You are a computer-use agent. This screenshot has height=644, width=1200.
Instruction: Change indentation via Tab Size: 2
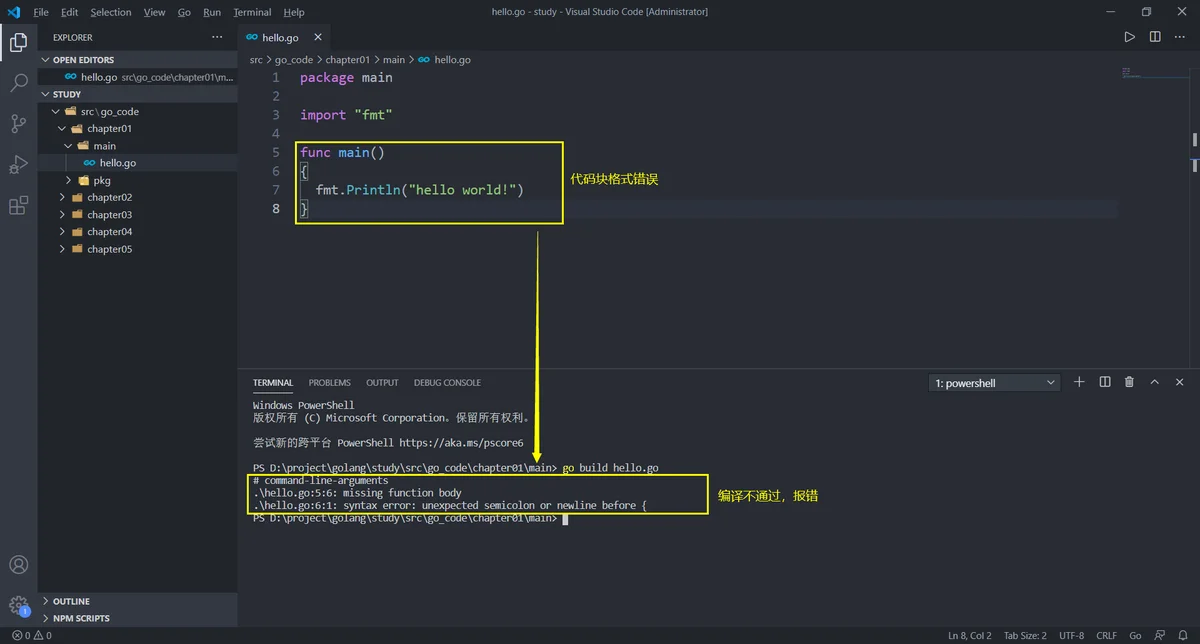(x=1025, y=635)
